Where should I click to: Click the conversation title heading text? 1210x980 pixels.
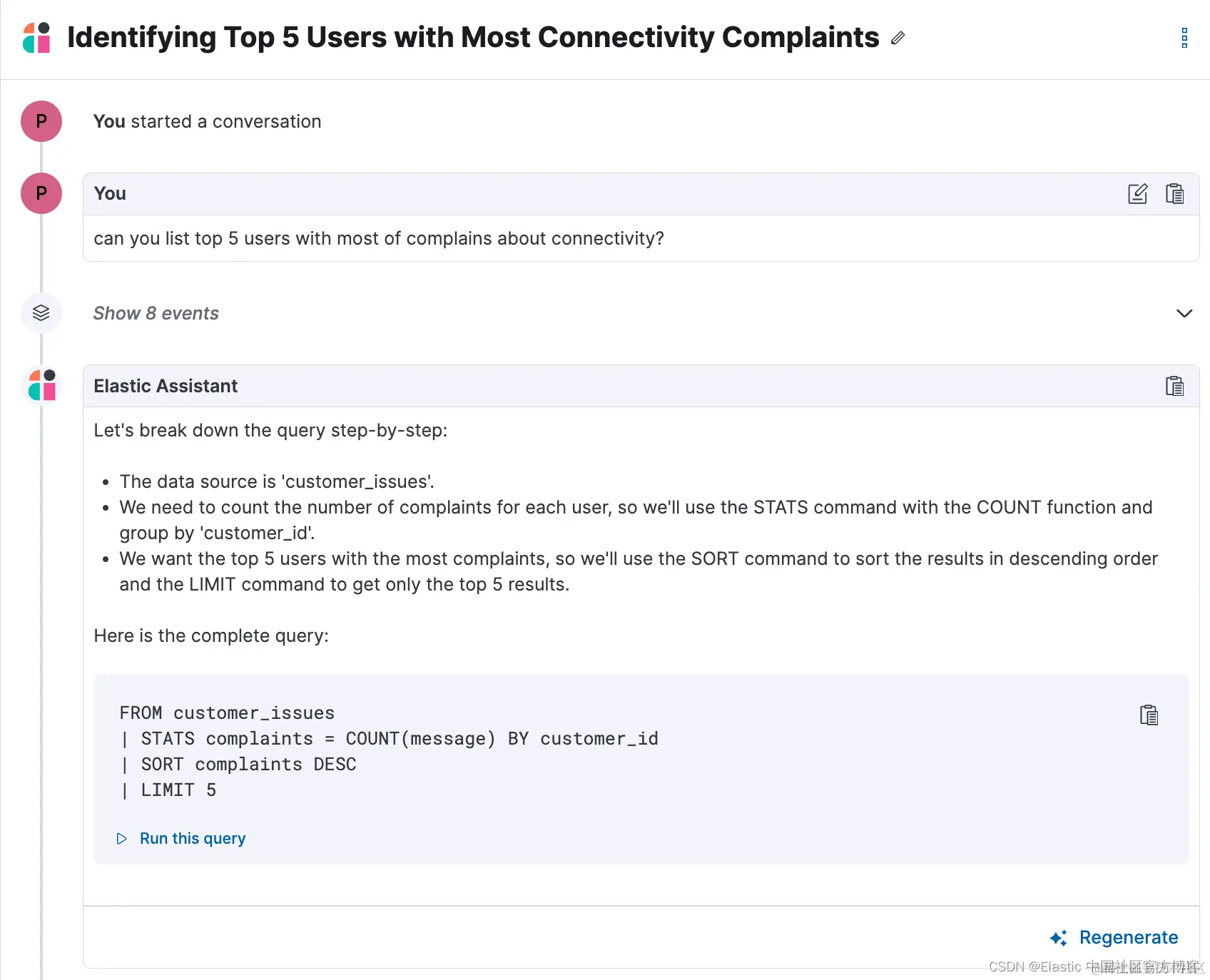[472, 38]
